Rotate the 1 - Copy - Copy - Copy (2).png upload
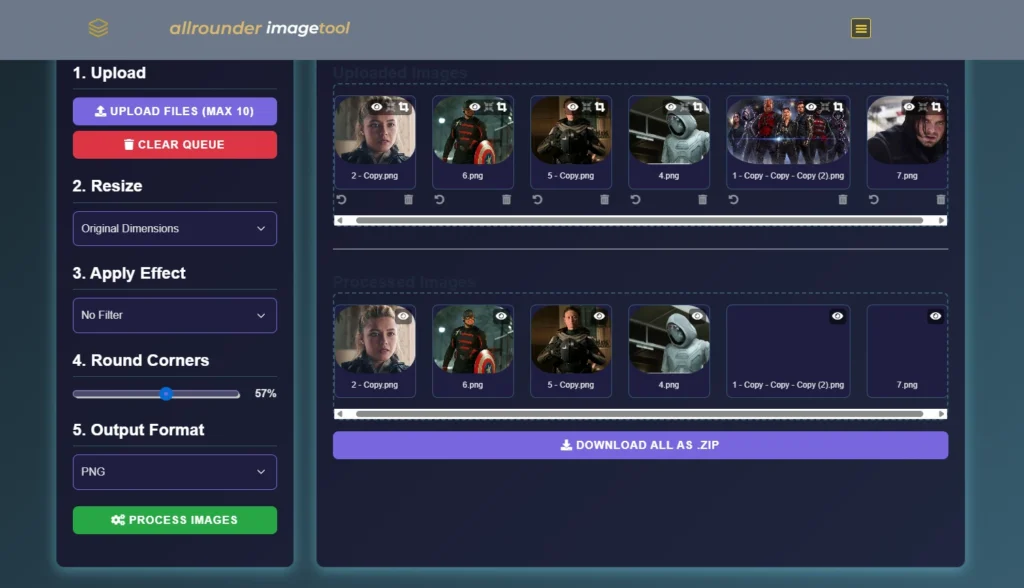The image size is (1024, 588). coord(733,199)
